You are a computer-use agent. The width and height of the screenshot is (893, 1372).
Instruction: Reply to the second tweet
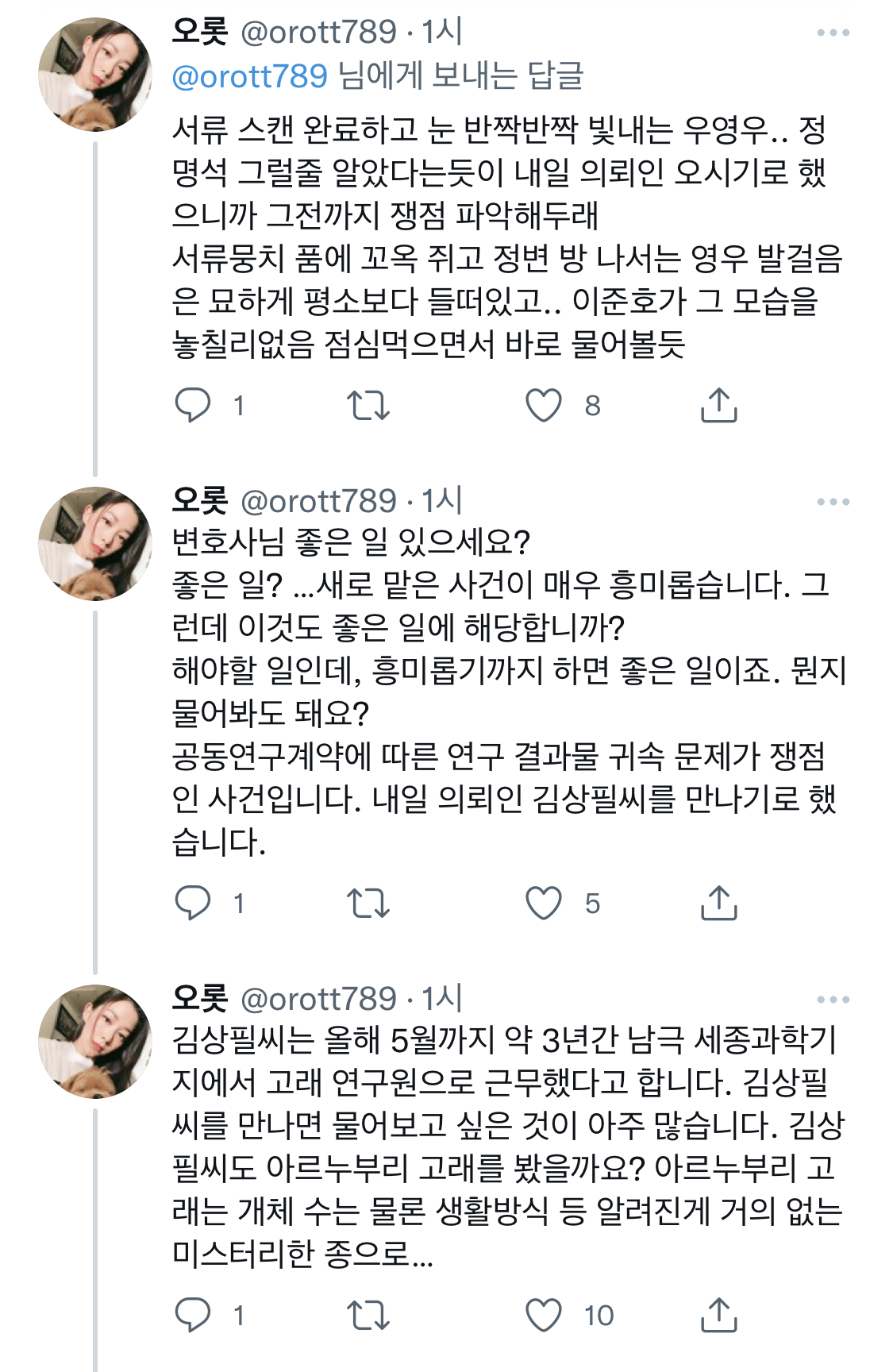click(x=193, y=904)
